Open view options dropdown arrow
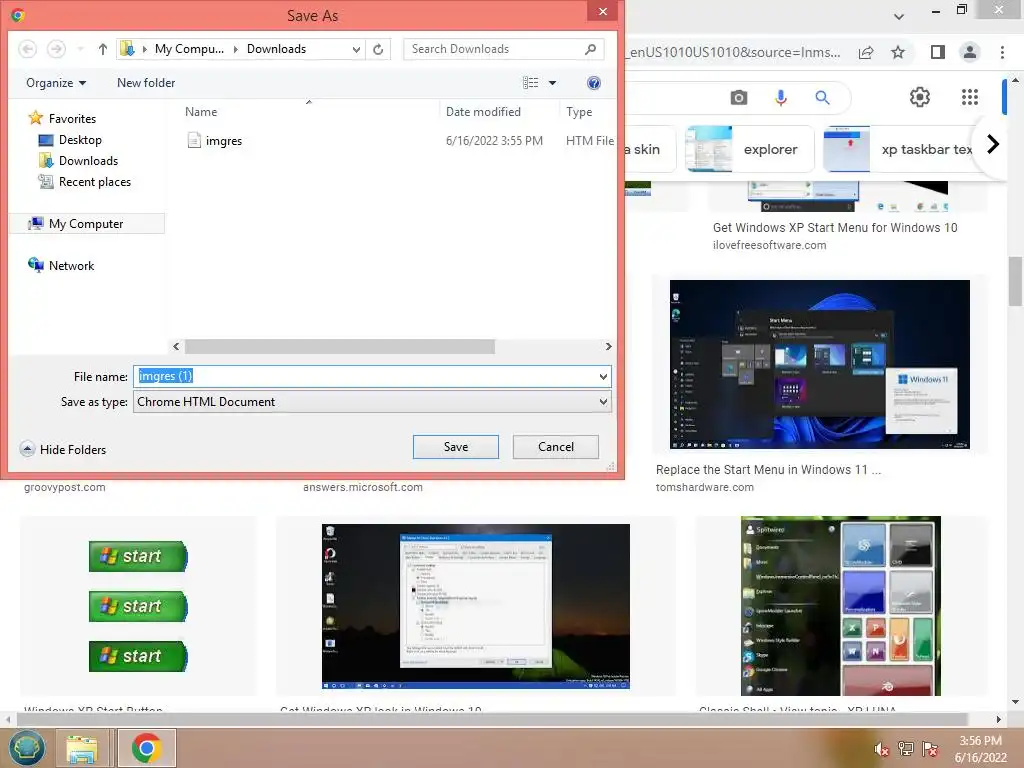The height and width of the screenshot is (768, 1024). click(552, 83)
